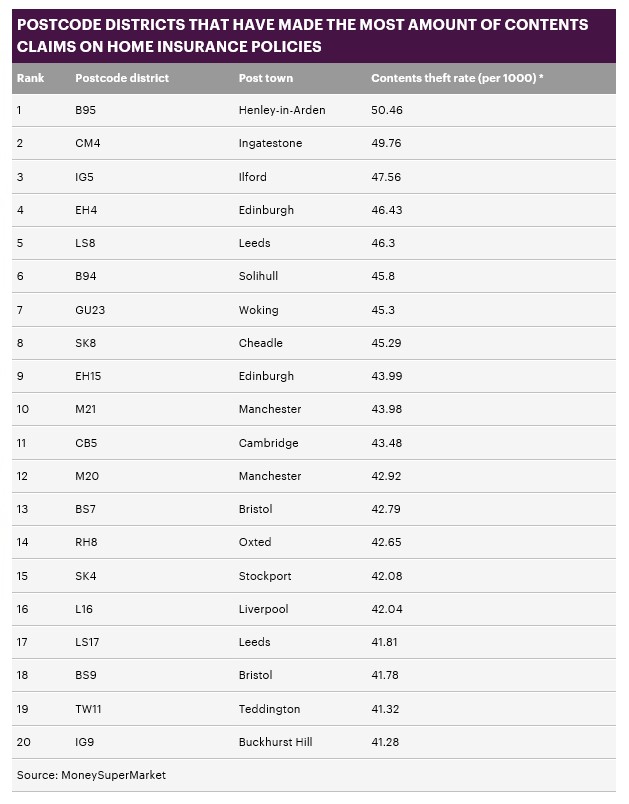Click the Cambridge post town cell

coord(268,443)
